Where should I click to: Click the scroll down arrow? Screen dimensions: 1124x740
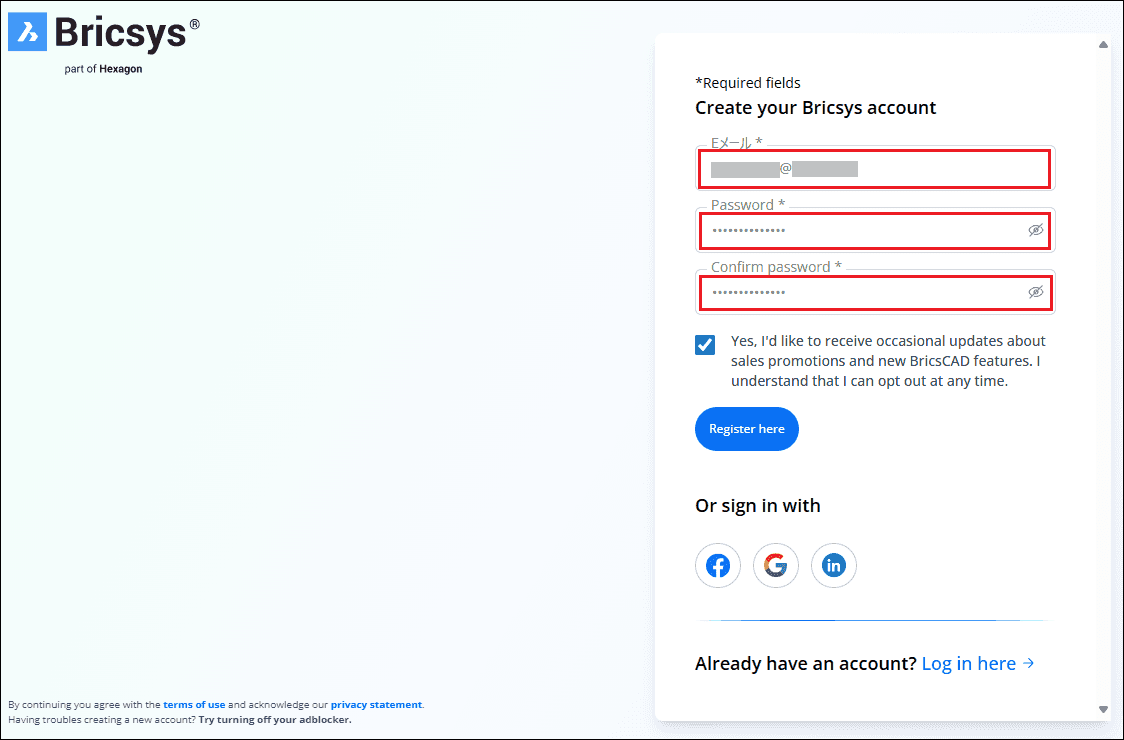coord(1103,709)
